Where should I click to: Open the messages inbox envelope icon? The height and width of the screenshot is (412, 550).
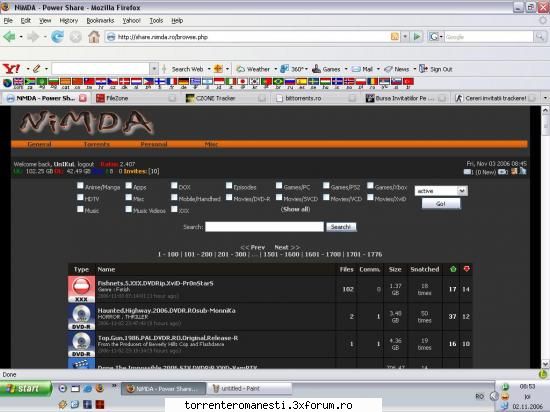click(x=467, y=172)
